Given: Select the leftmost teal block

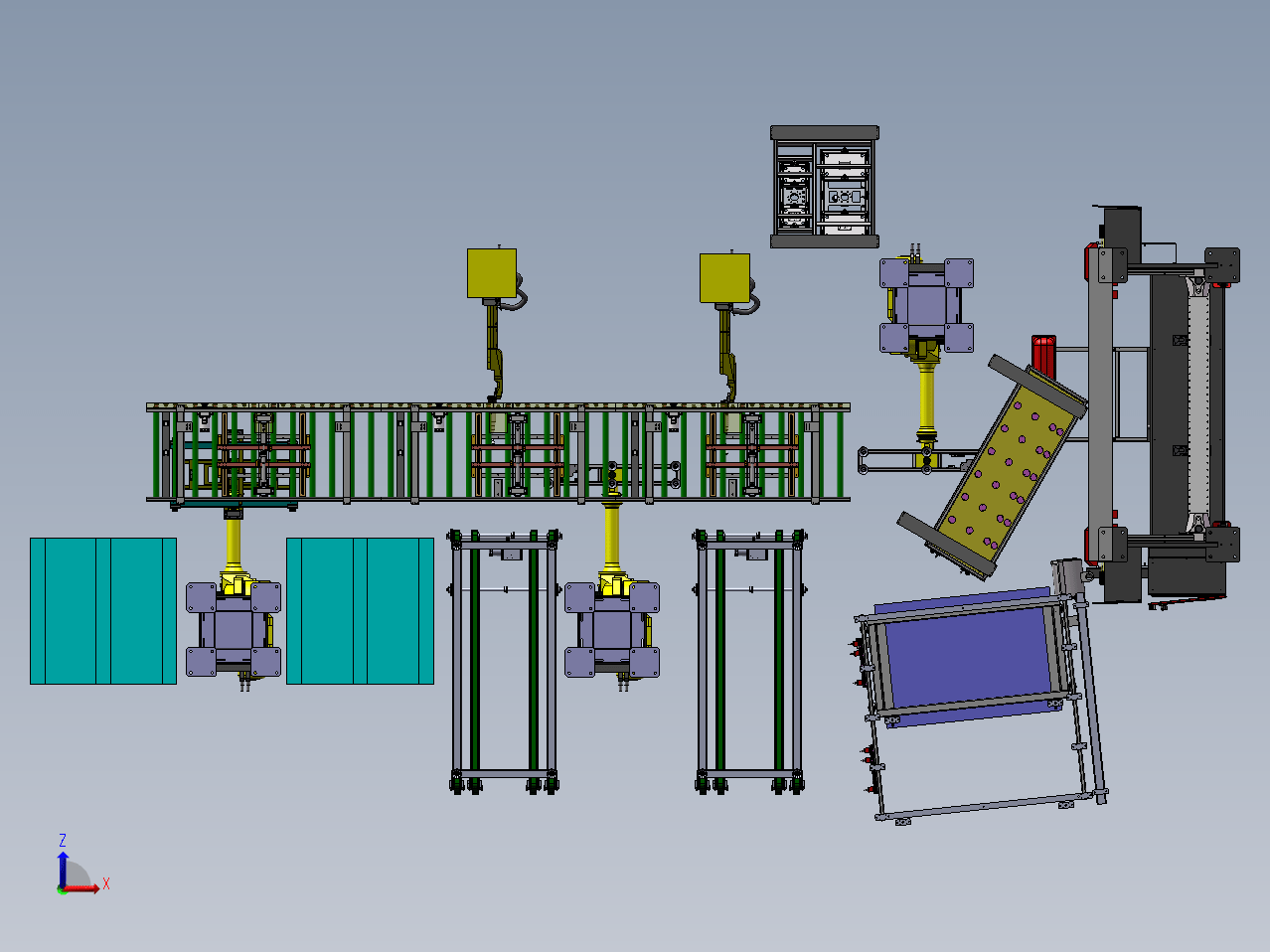Looking at the screenshot, I should point(103,611).
